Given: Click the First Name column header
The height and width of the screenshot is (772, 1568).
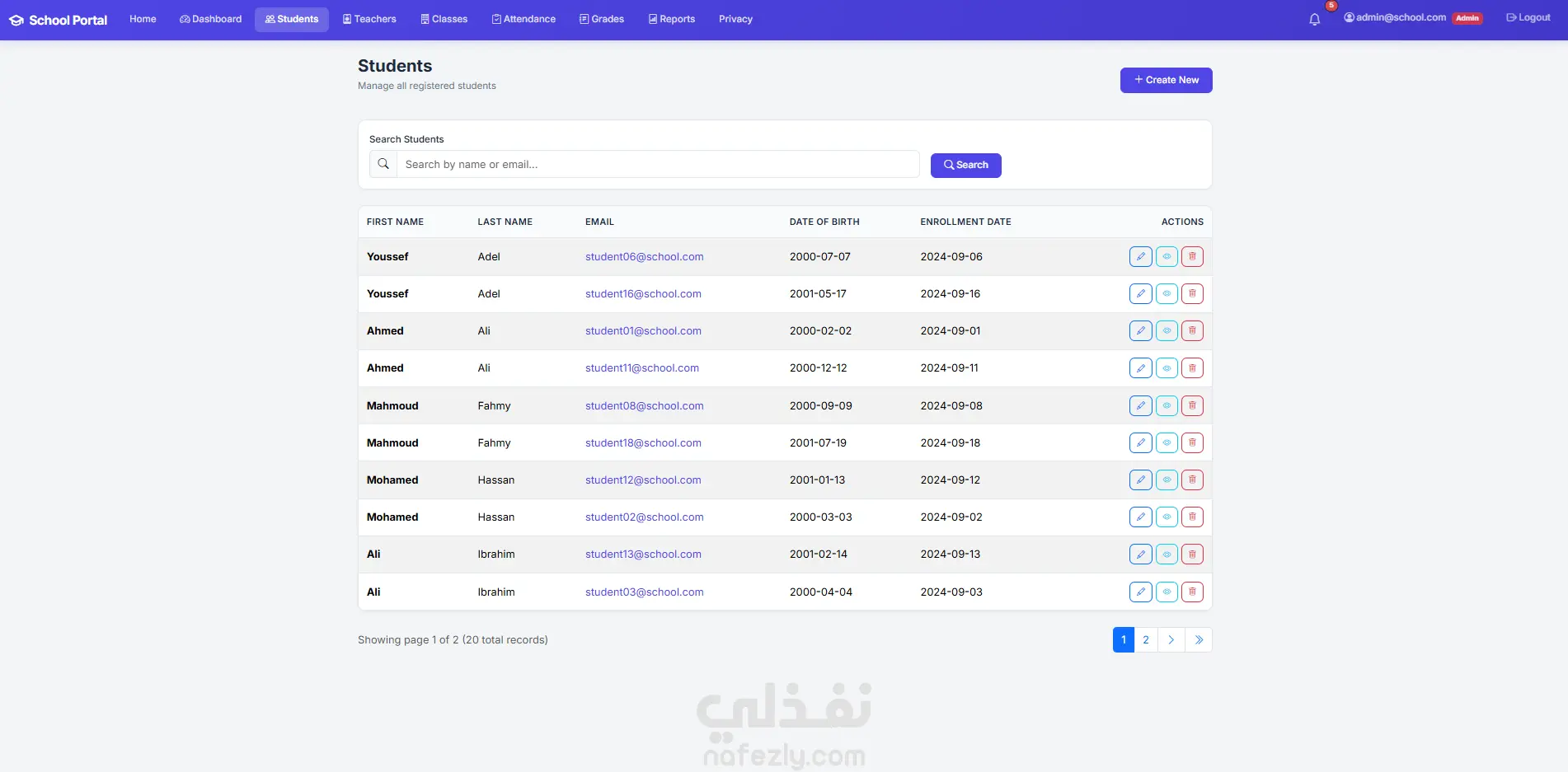Looking at the screenshot, I should coord(395,222).
